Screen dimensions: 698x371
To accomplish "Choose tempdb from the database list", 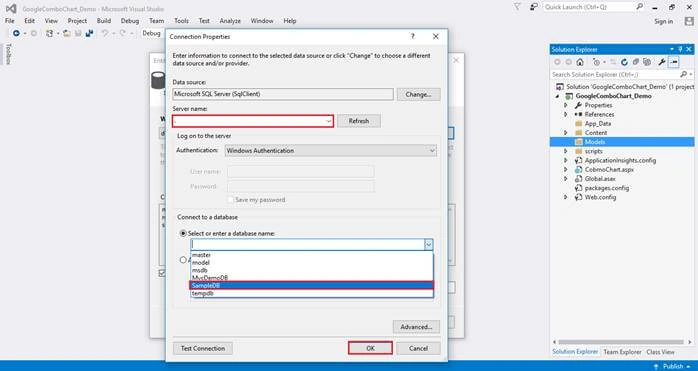I will coord(312,294).
